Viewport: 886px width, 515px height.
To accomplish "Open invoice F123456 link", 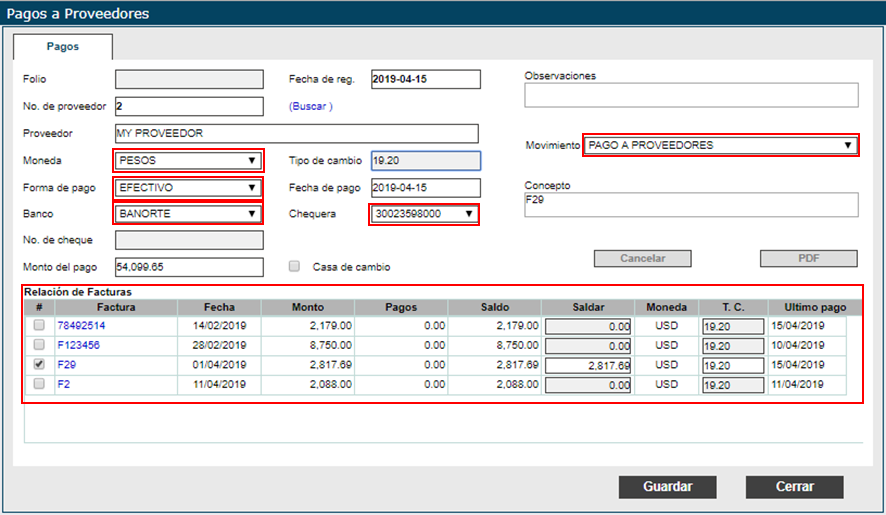I will [81, 345].
